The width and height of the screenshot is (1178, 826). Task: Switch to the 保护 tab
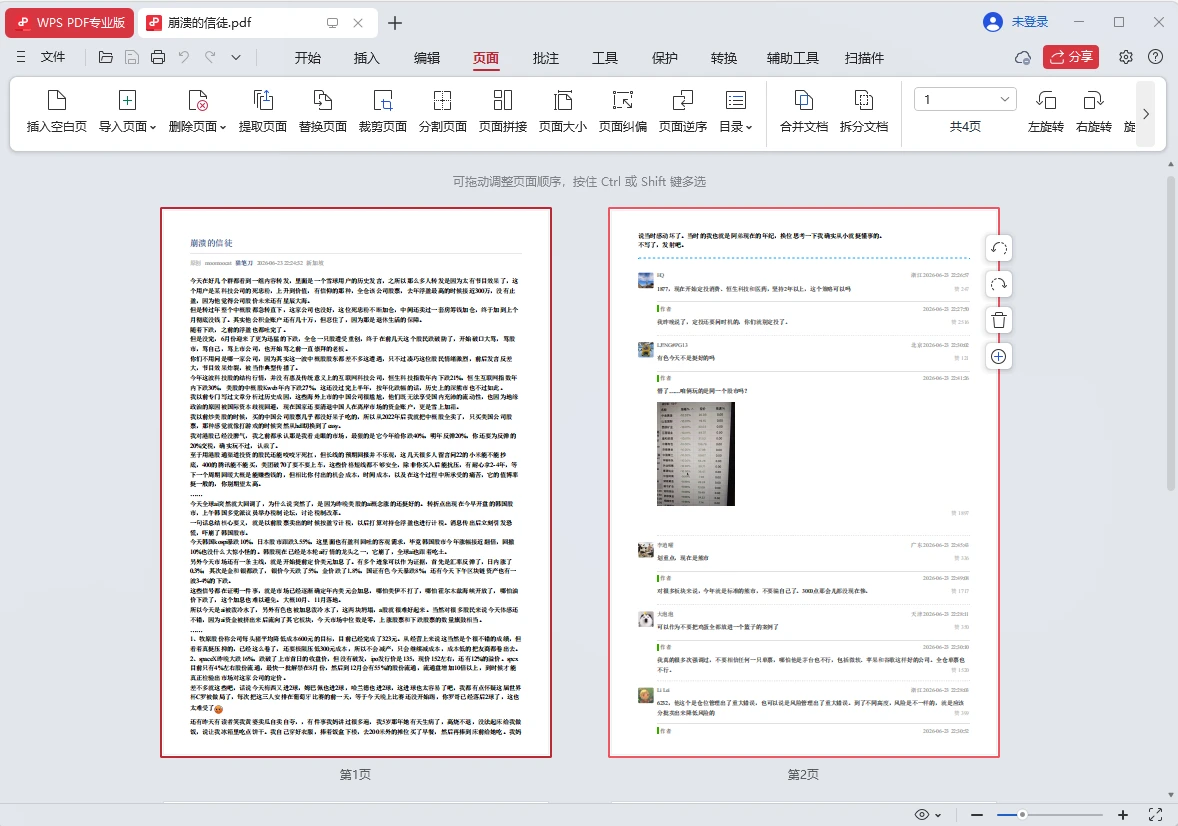click(x=665, y=58)
